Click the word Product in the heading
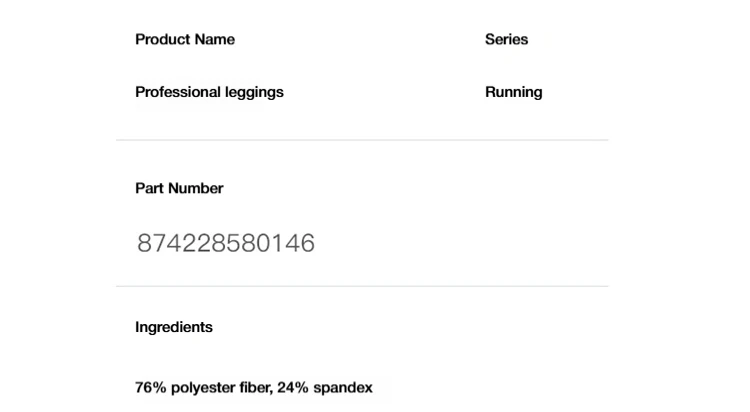Screen dimensions: 750x412 pos(160,39)
